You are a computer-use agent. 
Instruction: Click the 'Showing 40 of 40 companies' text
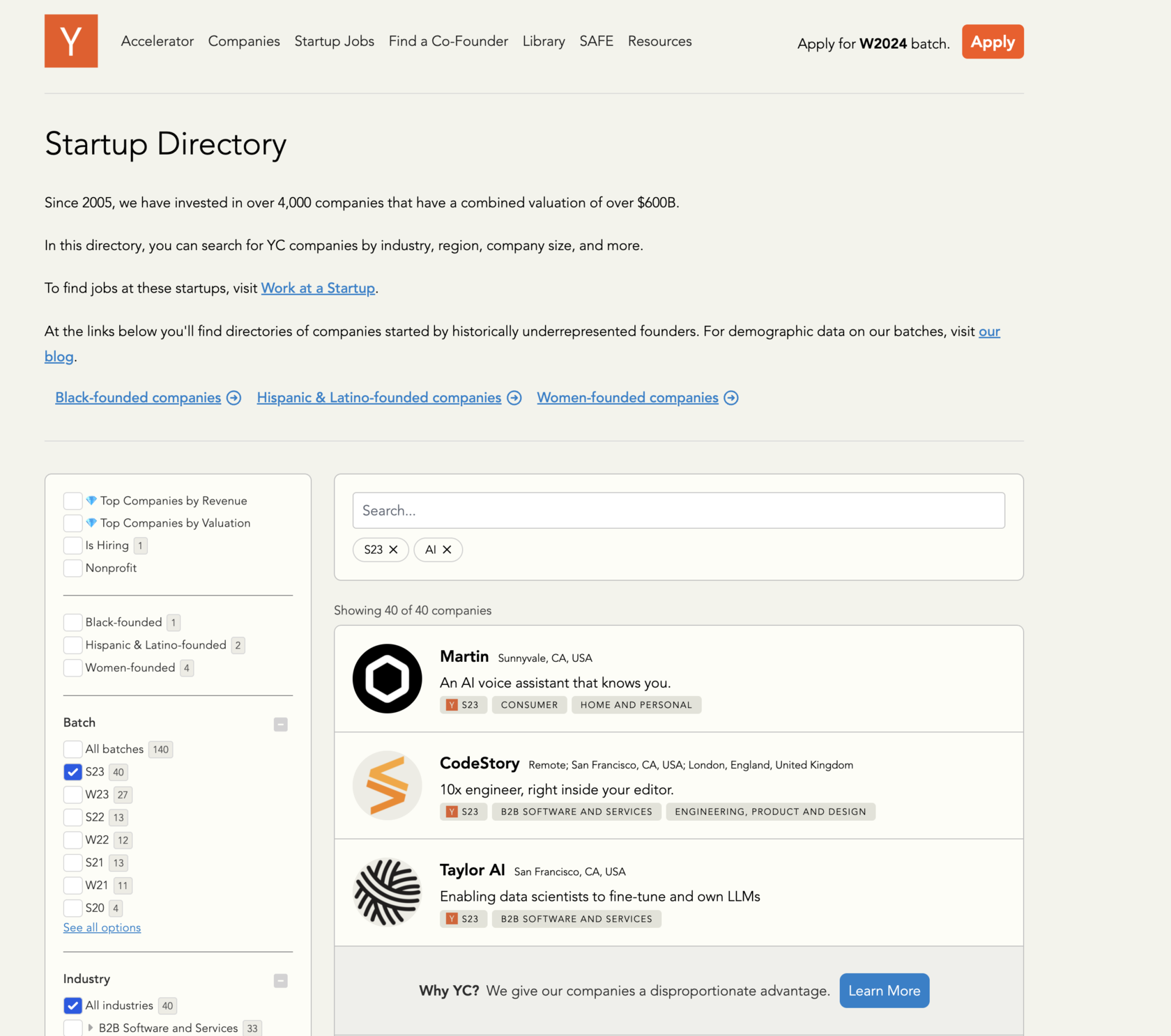(x=413, y=610)
